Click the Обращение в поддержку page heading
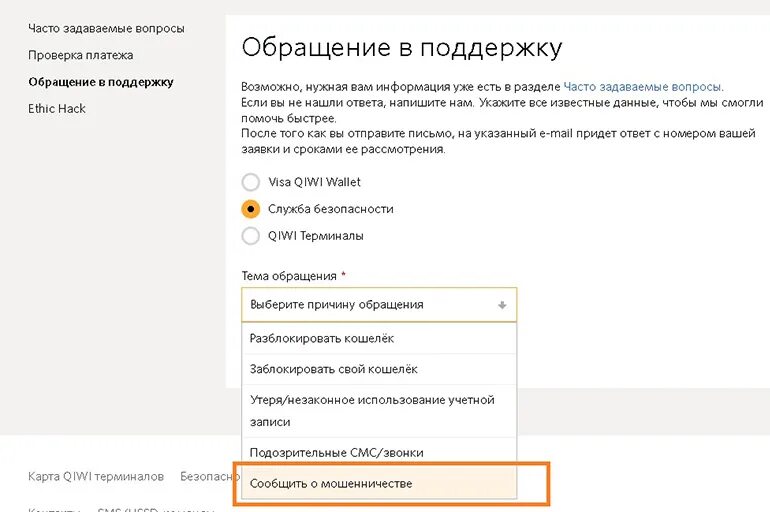 [402, 48]
